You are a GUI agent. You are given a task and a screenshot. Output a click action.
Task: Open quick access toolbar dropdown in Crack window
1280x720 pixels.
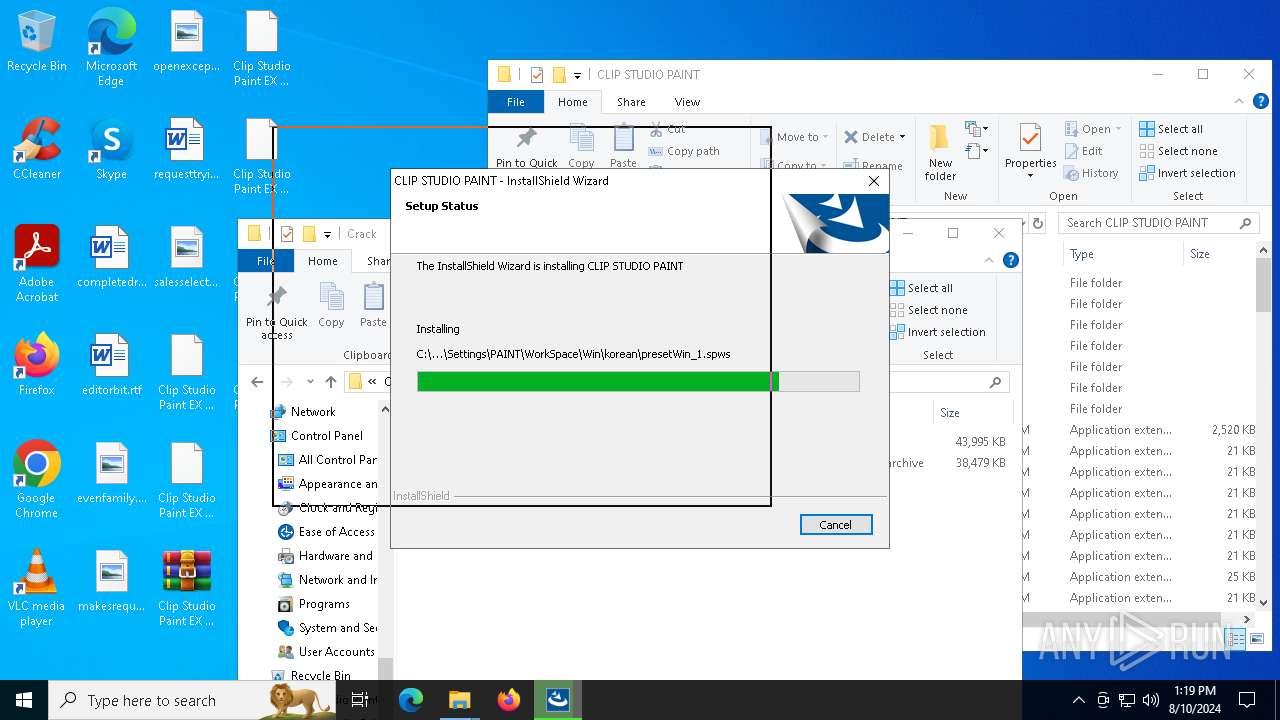tap(327, 234)
